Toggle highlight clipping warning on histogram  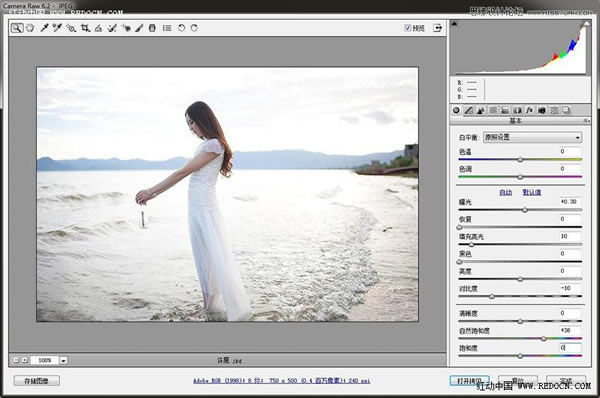586,24
